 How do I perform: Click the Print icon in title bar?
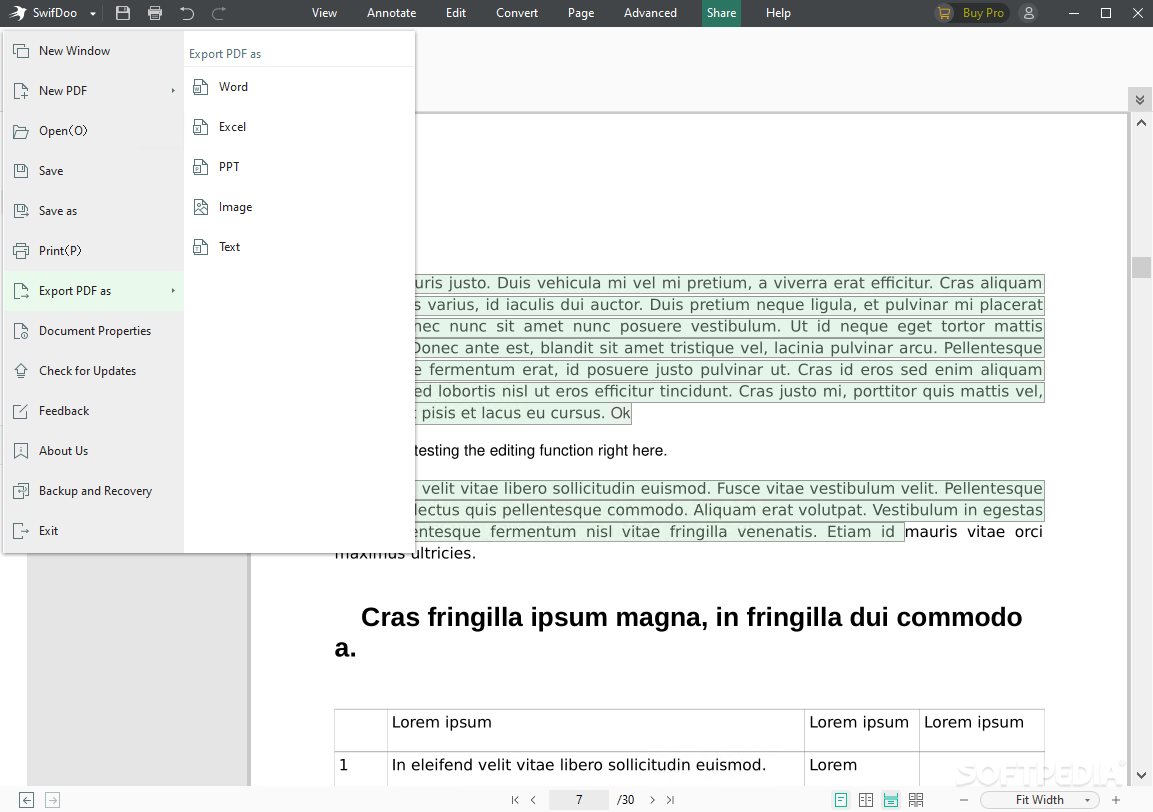click(155, 13)
